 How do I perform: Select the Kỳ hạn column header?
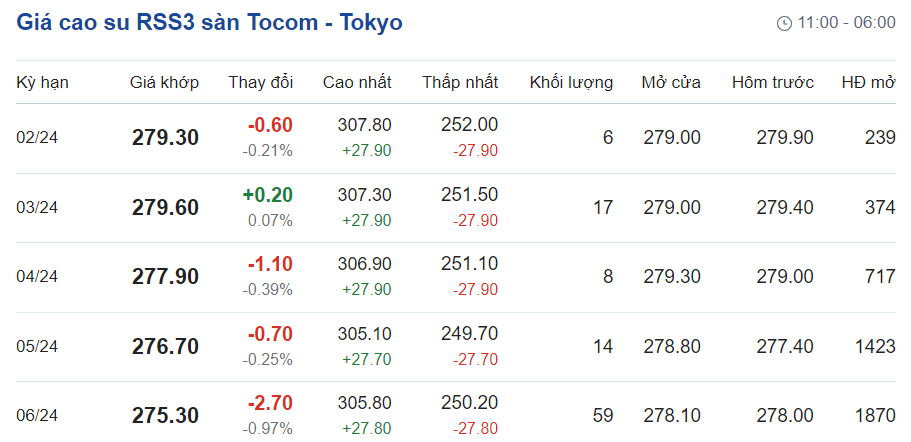42,82
